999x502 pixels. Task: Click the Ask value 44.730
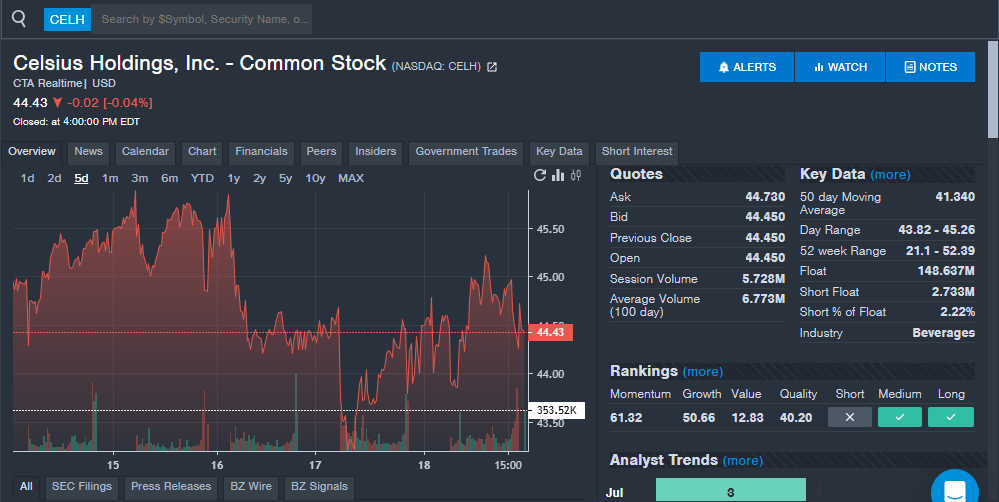pyautogui.click(x=765, y=197)
